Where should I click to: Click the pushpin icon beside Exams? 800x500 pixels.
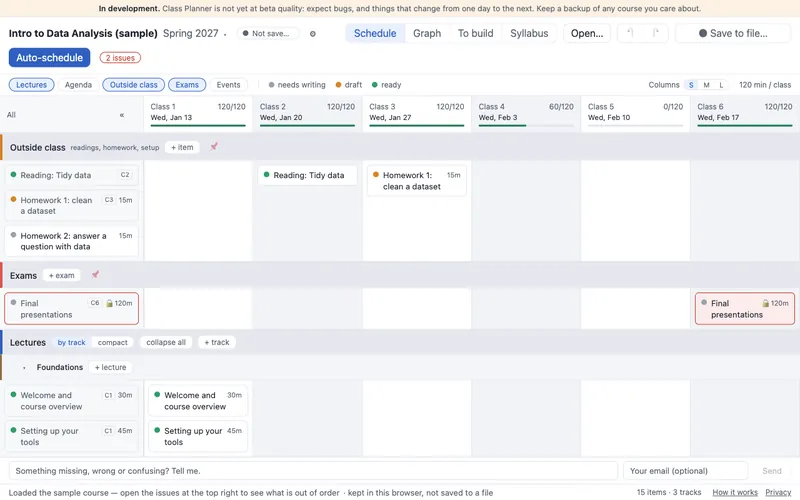(x=95, y=275)
